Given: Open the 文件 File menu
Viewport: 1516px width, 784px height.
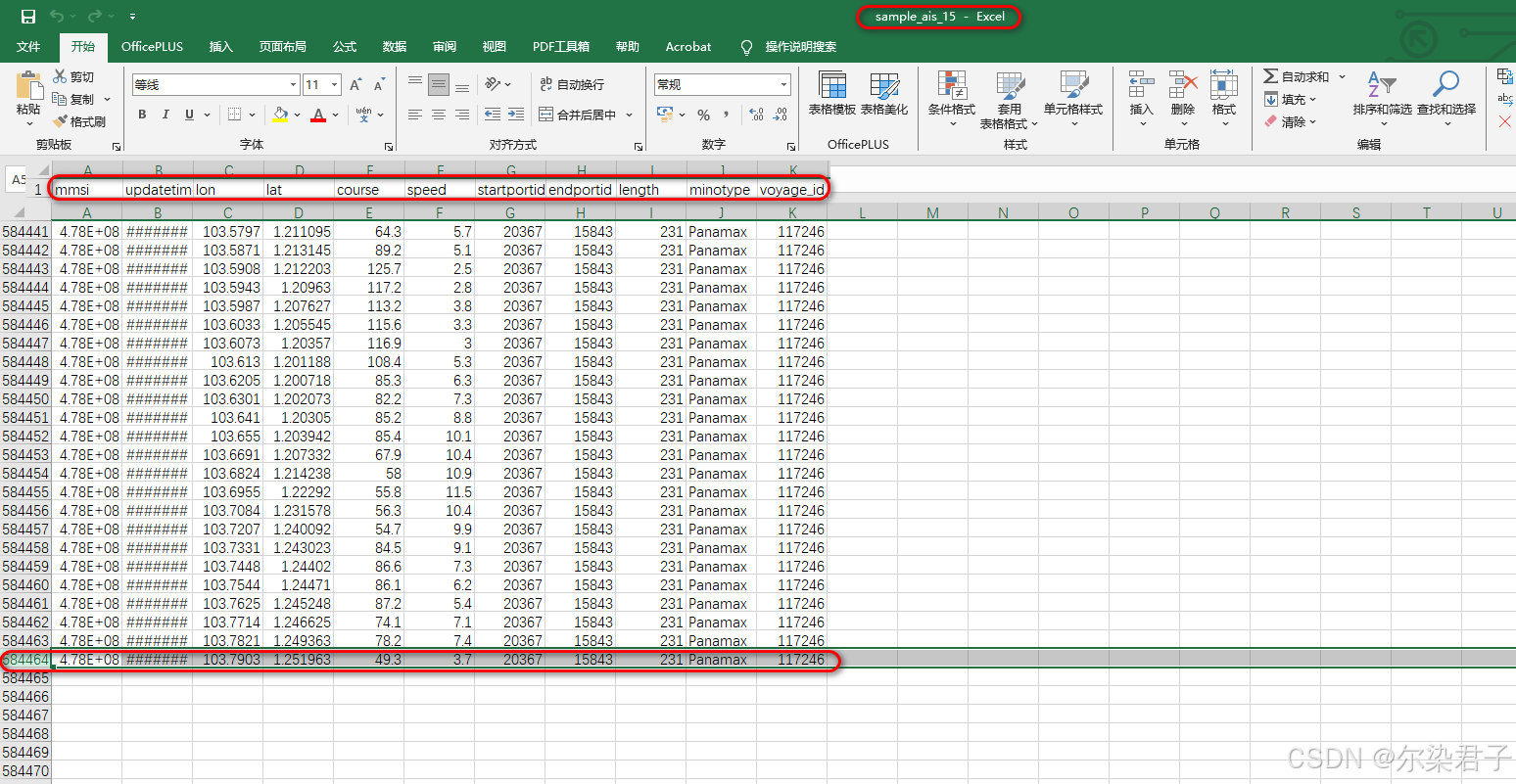Looking at the screenshot, I should point(28,46).
